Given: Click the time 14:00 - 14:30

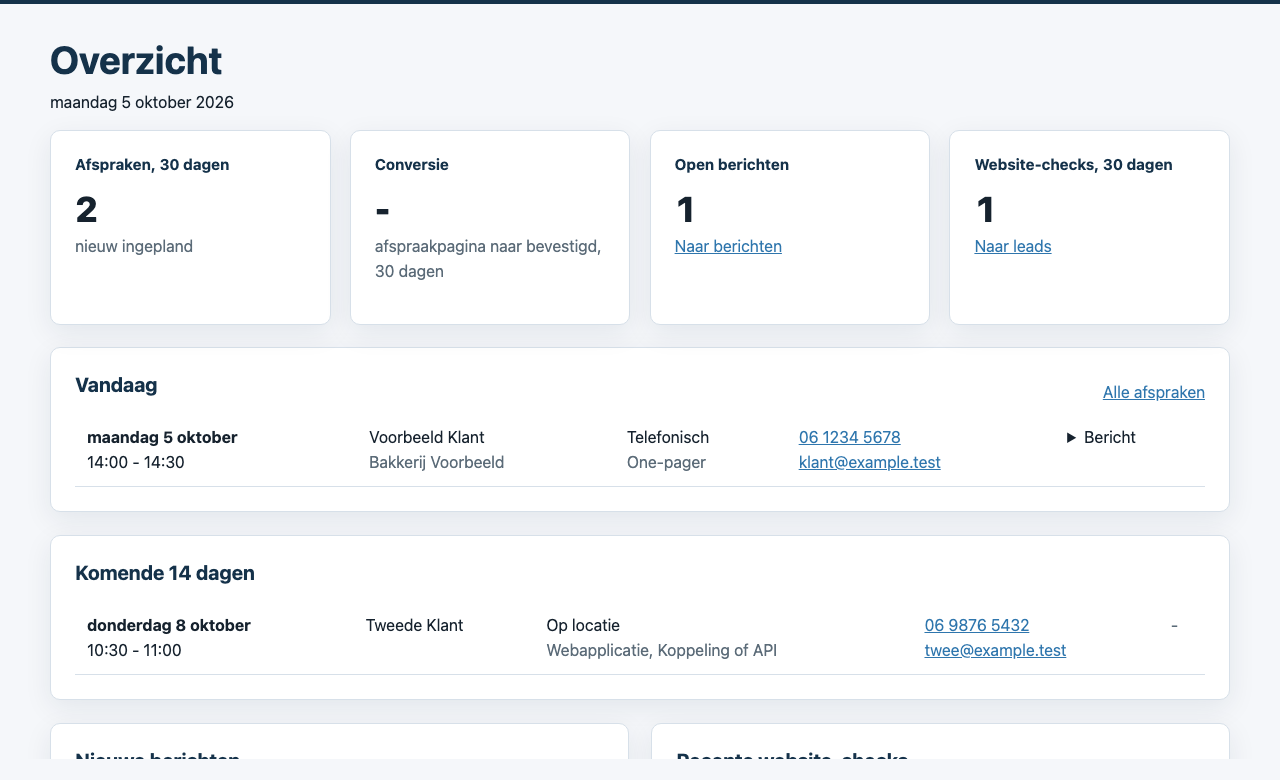Looking at the screenshot, I should point(136,462).
